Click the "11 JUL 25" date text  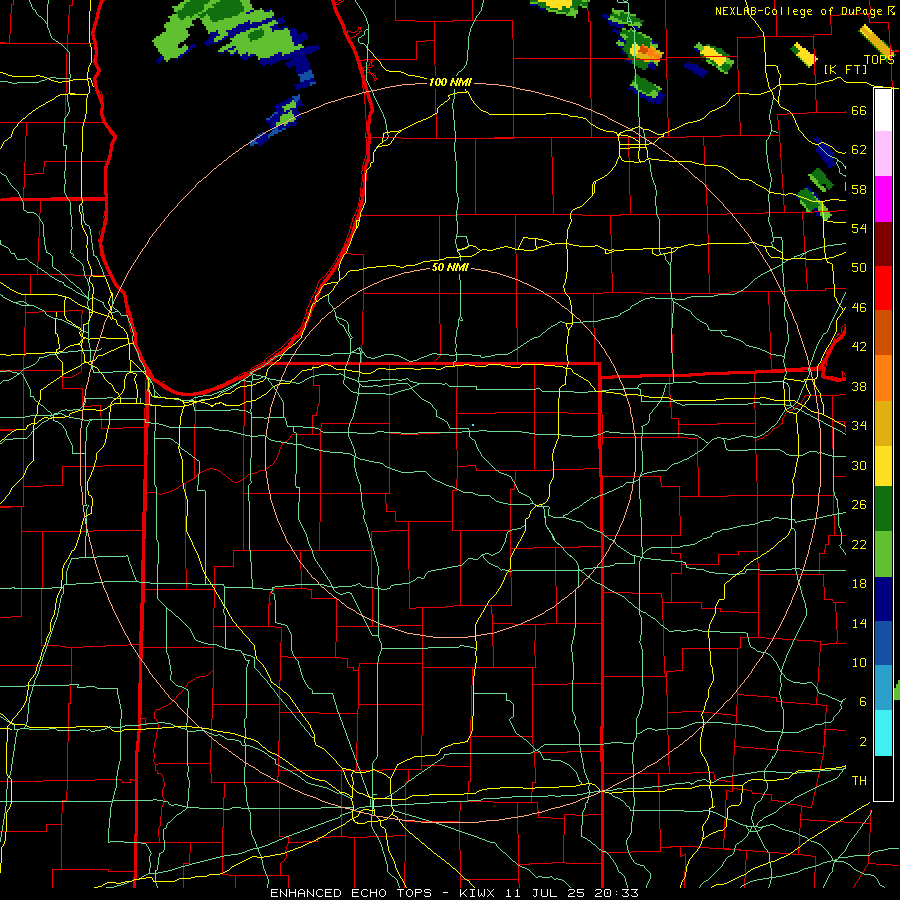point(546,893)
